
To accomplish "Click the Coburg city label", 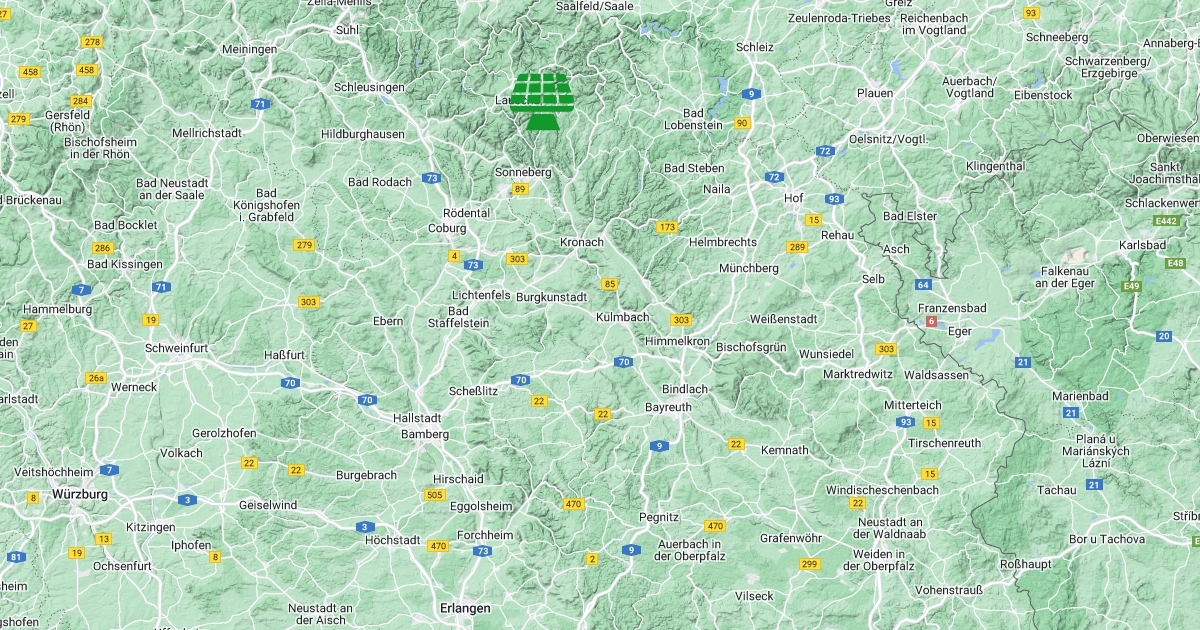I will pos(447,228).
